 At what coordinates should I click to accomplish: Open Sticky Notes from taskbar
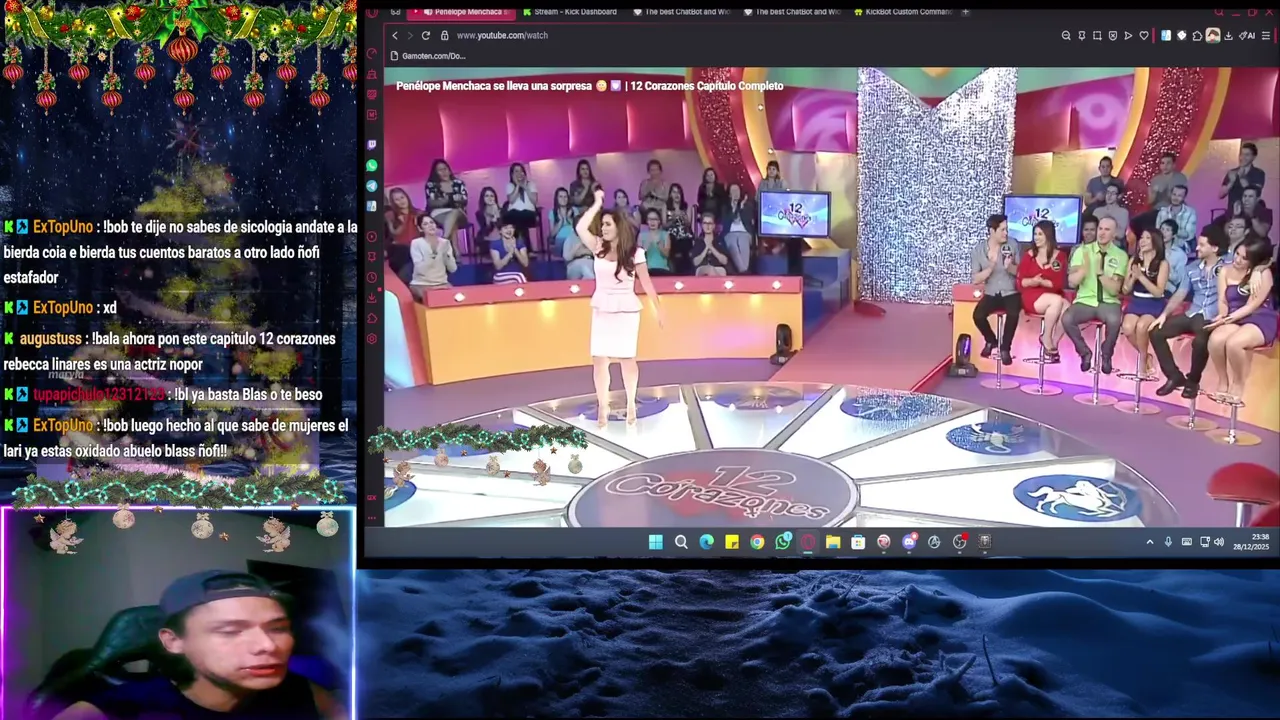pos(732,542)
